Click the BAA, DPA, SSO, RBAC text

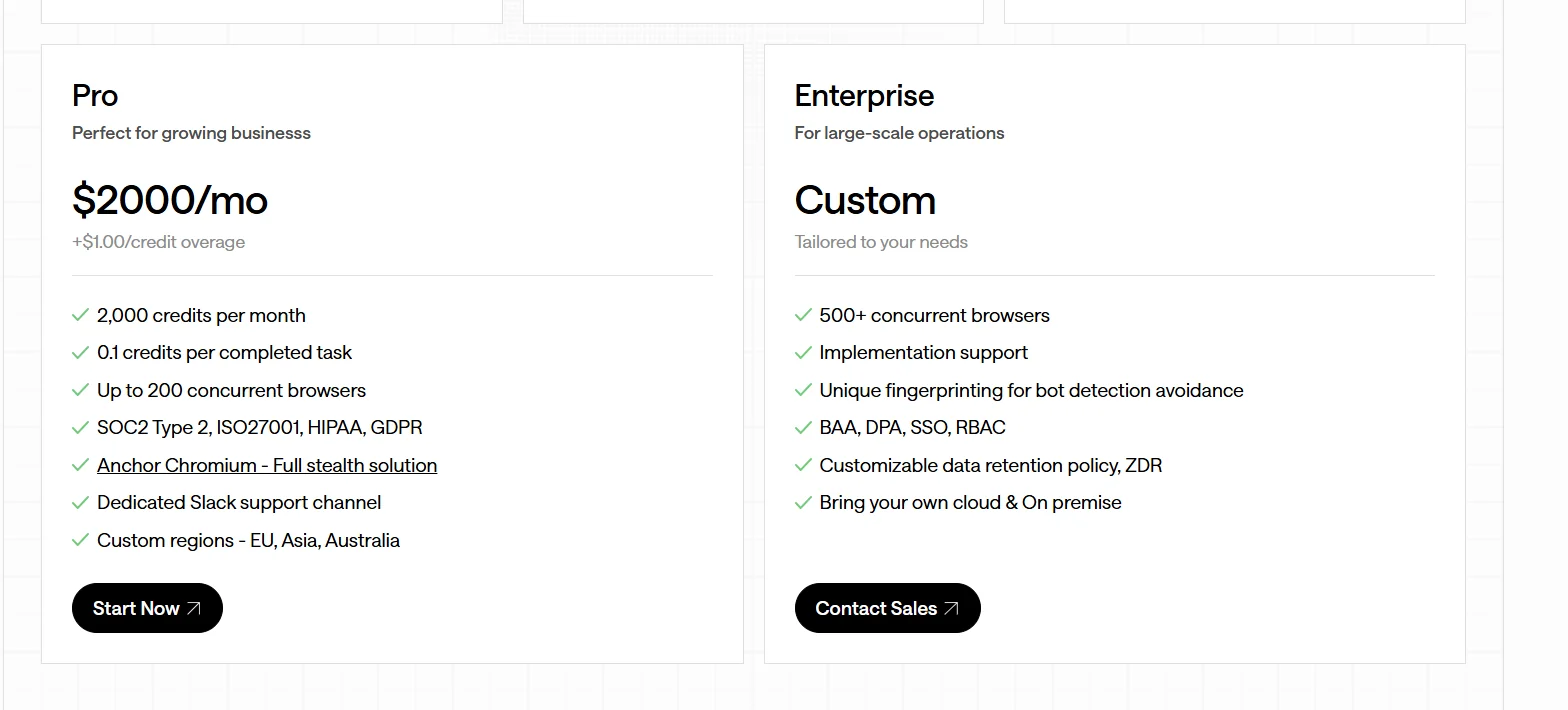tap(912, 427)
